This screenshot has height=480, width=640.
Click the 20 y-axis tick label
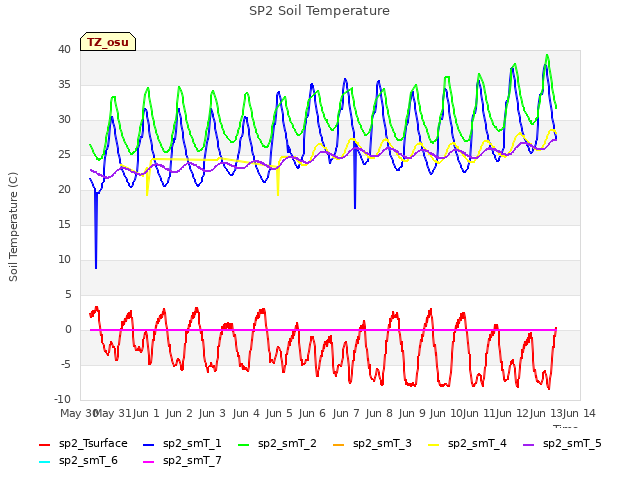point(64,189)
